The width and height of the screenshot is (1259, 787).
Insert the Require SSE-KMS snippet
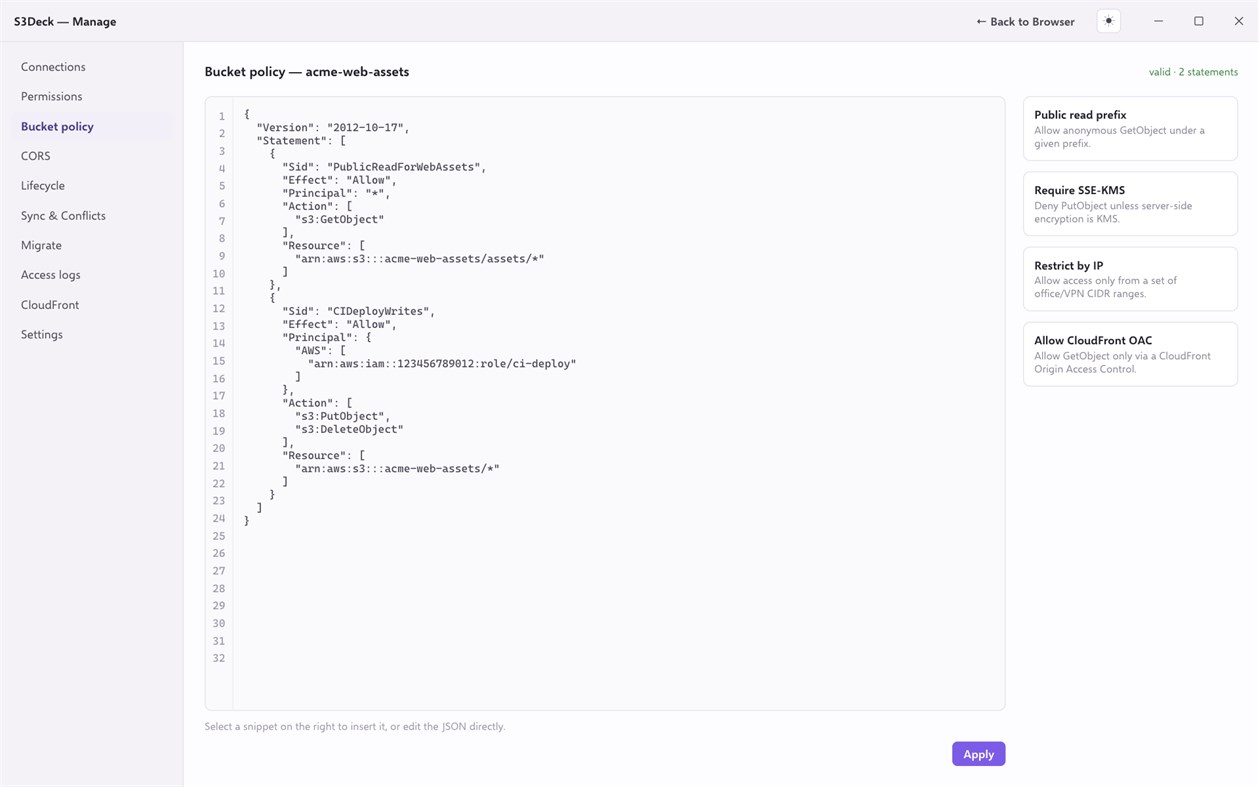click(x=1130, y=204)
